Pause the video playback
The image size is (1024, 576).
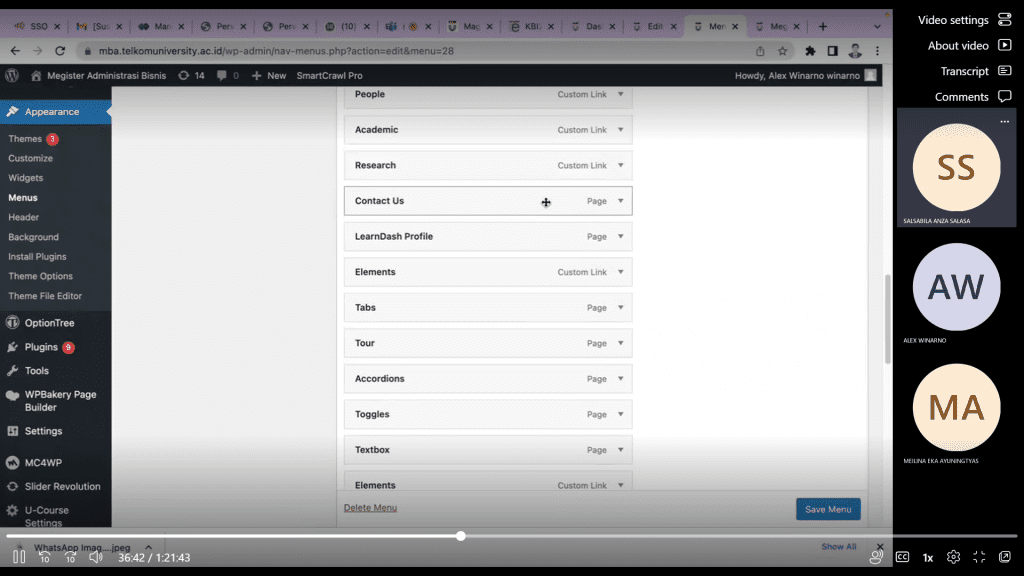click(x=19, y=557)
